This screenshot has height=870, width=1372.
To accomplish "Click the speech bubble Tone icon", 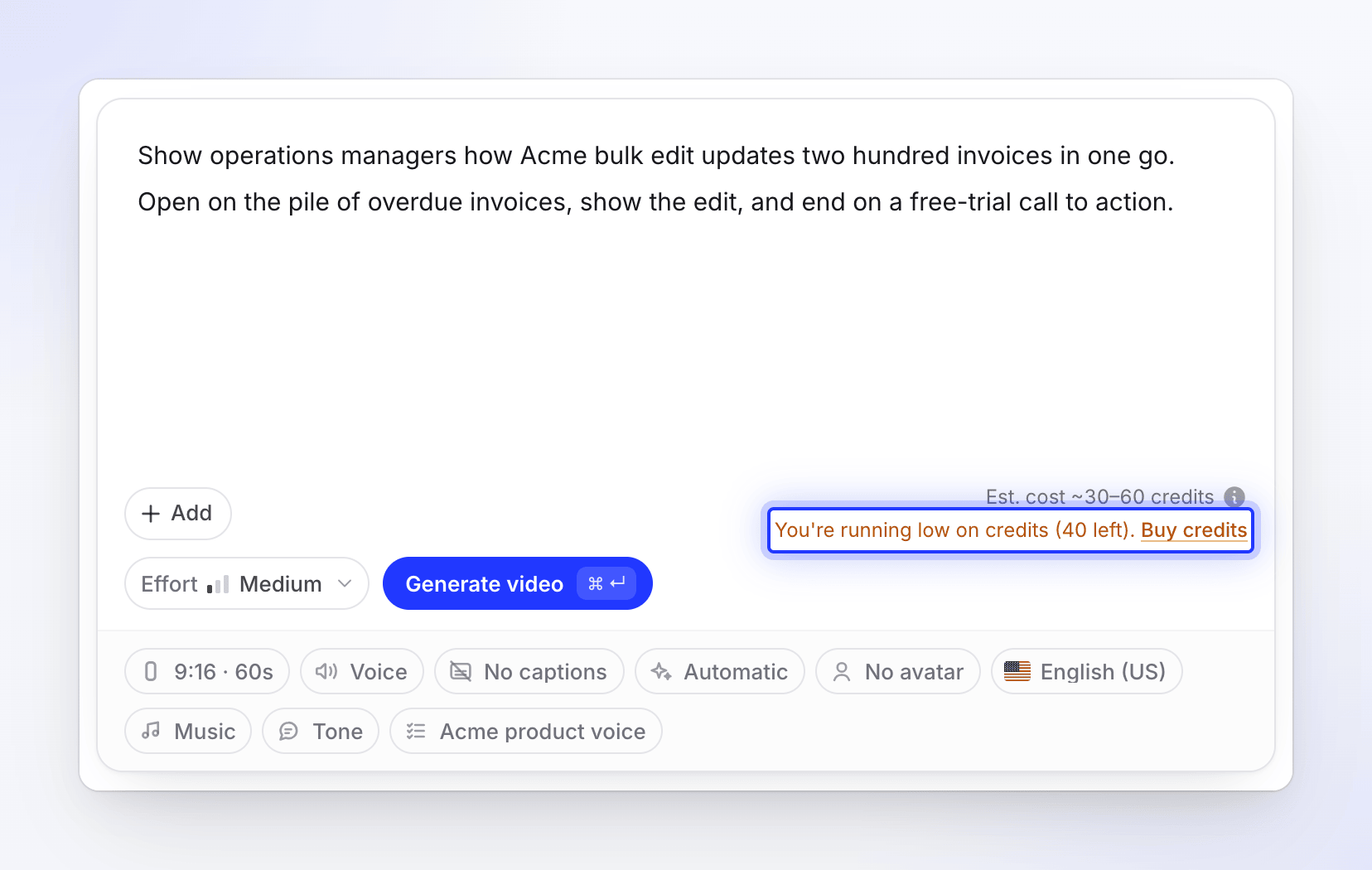I will [288, 731].
